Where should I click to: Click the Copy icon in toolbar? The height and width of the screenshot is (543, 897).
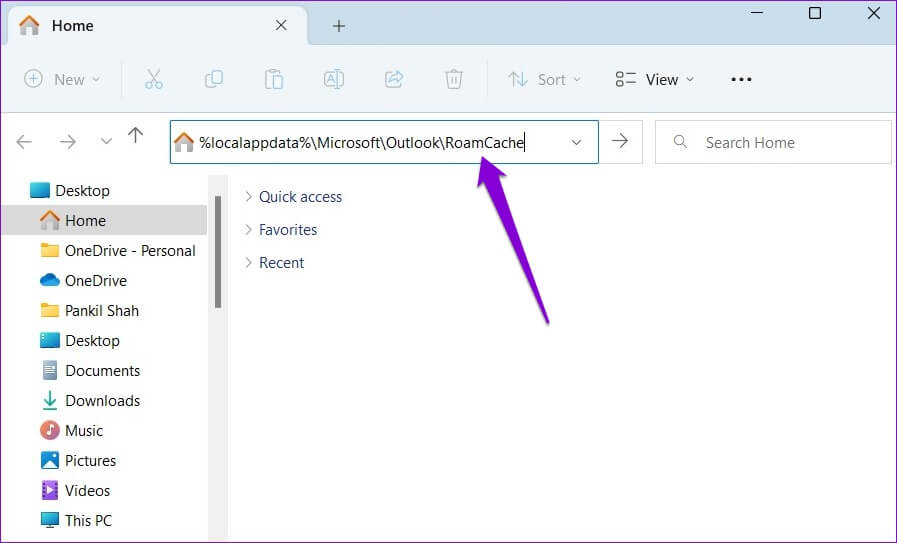pos(213,79)
